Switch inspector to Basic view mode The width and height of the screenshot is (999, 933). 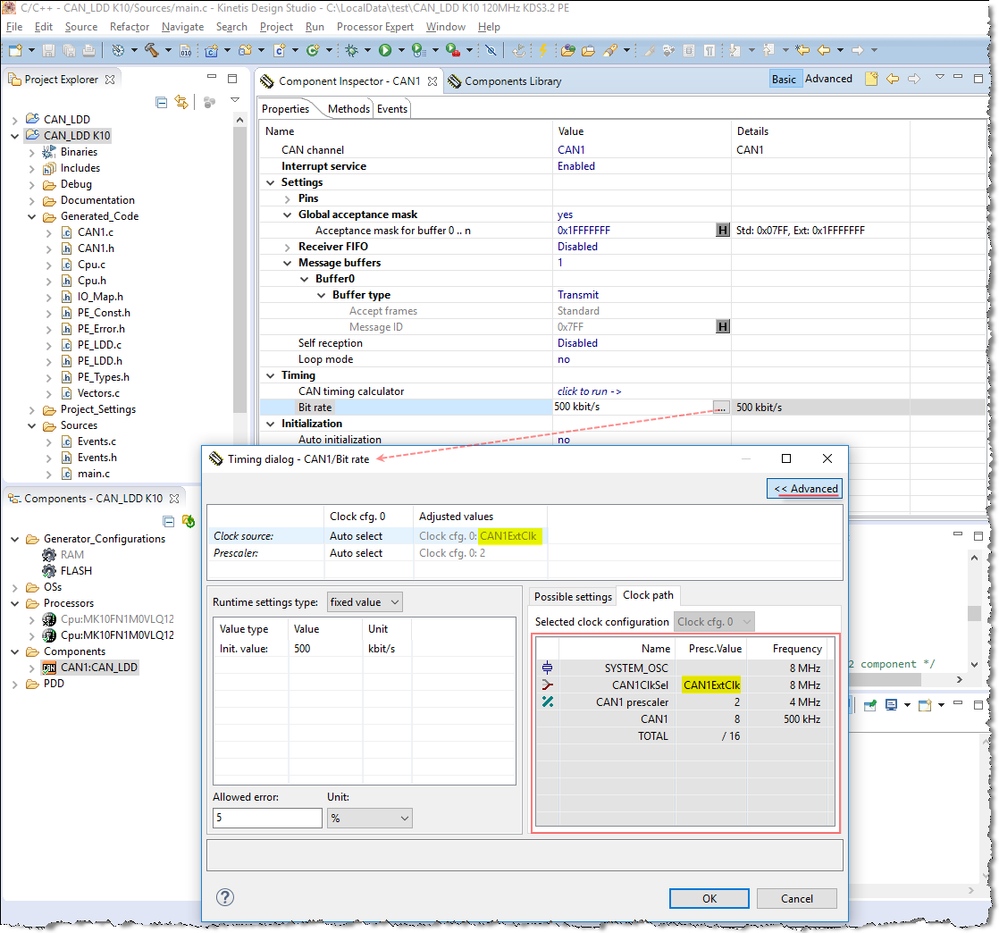tap(784, 79)
